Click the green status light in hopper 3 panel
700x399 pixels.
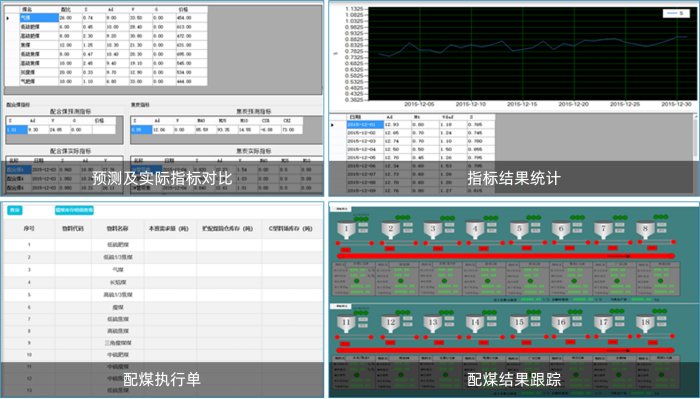(443, 281)
